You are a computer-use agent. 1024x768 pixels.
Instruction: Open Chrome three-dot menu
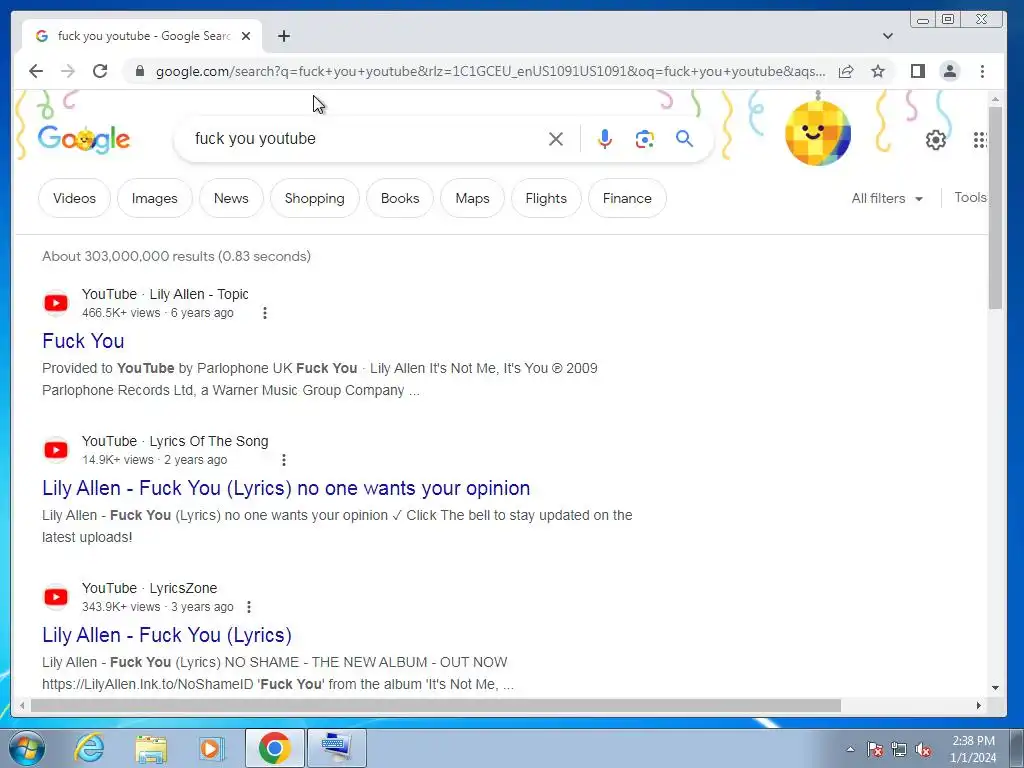(982, 71)
